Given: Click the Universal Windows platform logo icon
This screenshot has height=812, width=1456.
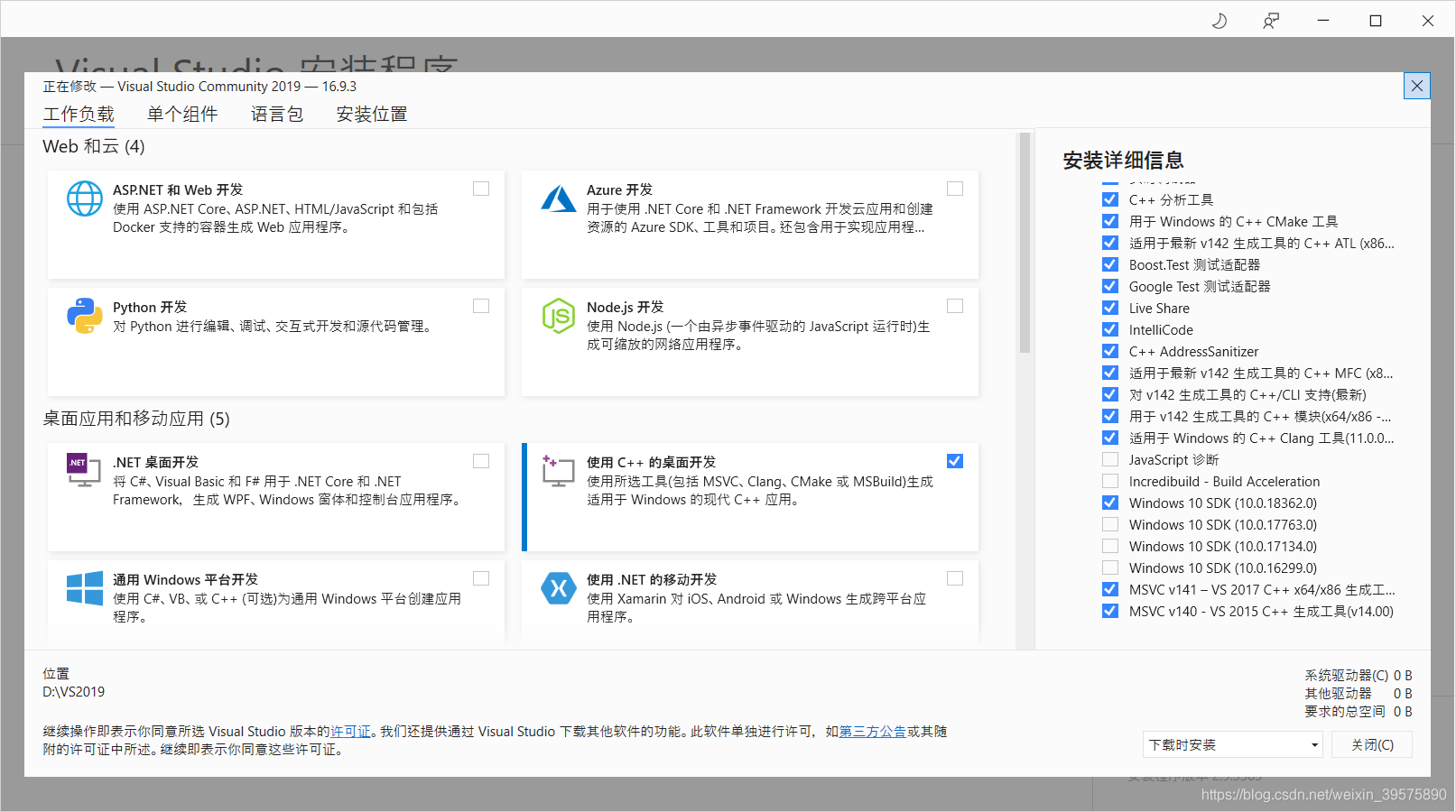Looking at the screenshot, I should [85, 588].
